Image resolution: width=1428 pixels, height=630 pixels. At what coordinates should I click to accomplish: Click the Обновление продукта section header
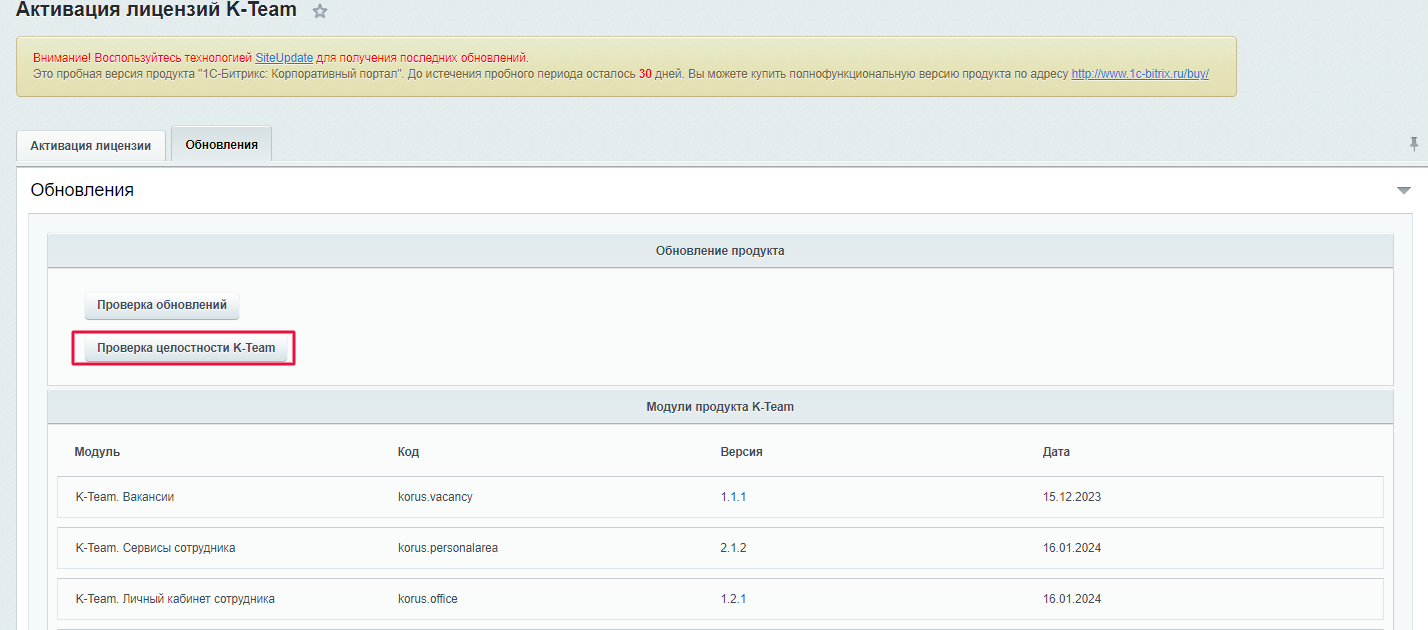click(720, 251)
